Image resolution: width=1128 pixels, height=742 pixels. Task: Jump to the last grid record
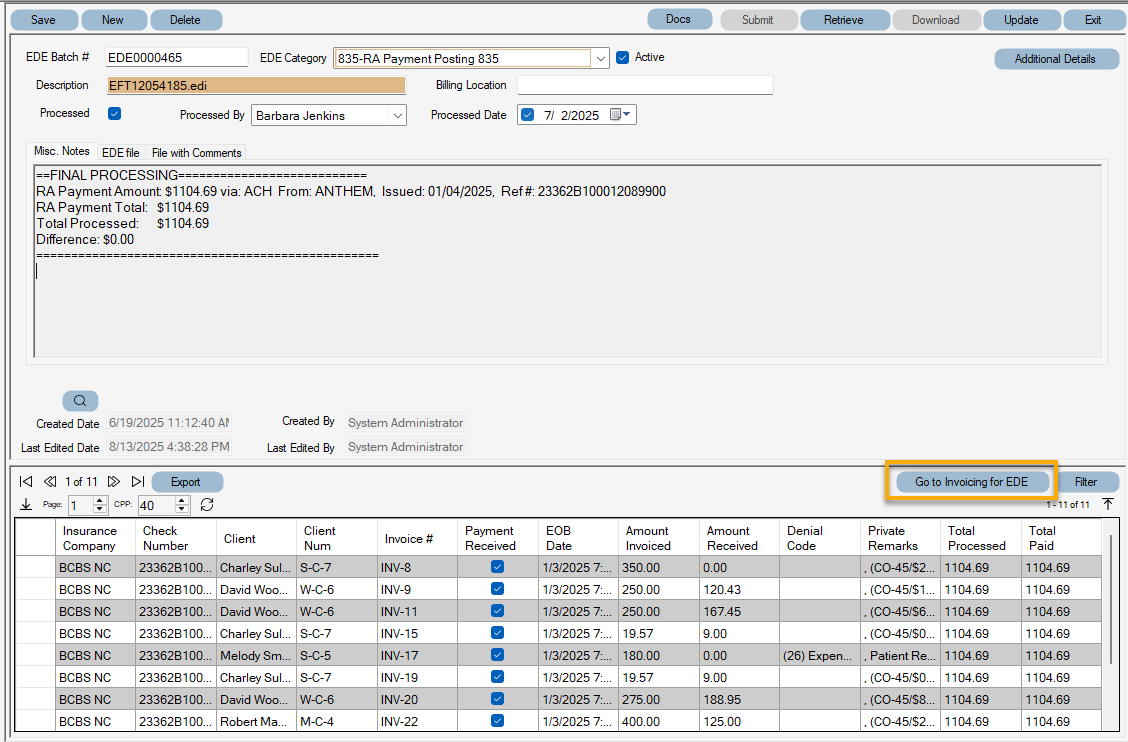tap(138, 481)
